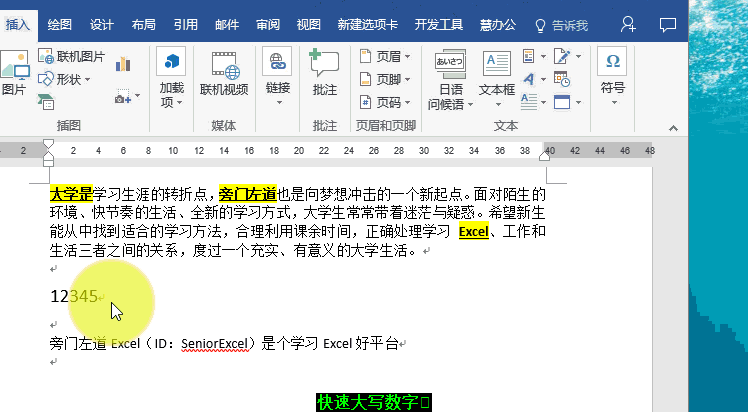The width and height of the screenshot is (748, 412).
Task: Click the text 好平台 in last line
Action: coord(377,343)
